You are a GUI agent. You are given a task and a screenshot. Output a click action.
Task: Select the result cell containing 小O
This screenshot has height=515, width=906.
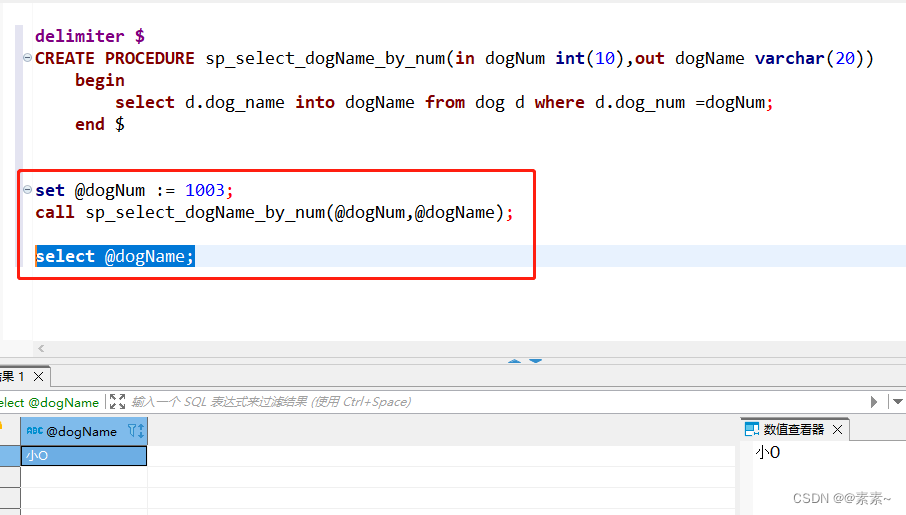coord(84,455)
